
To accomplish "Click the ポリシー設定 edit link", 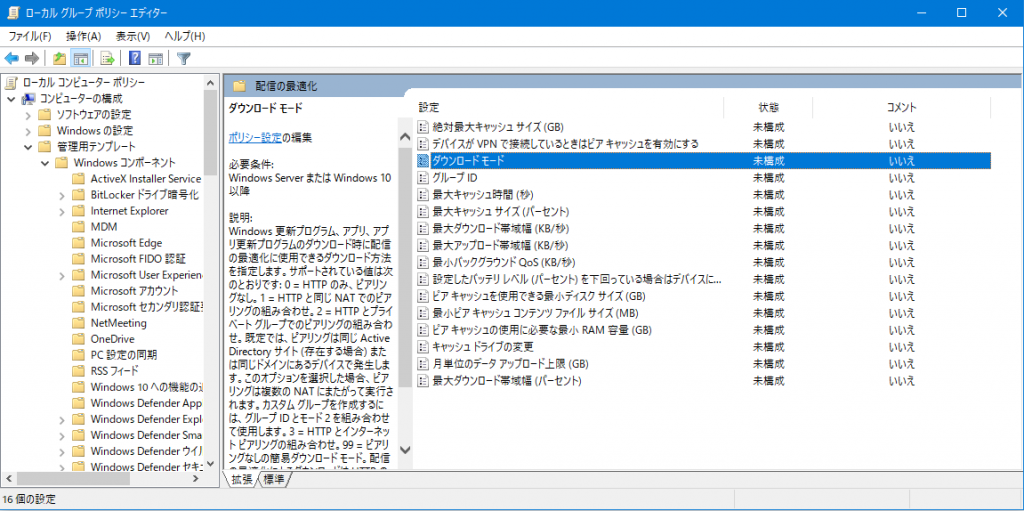I will 255,137.
